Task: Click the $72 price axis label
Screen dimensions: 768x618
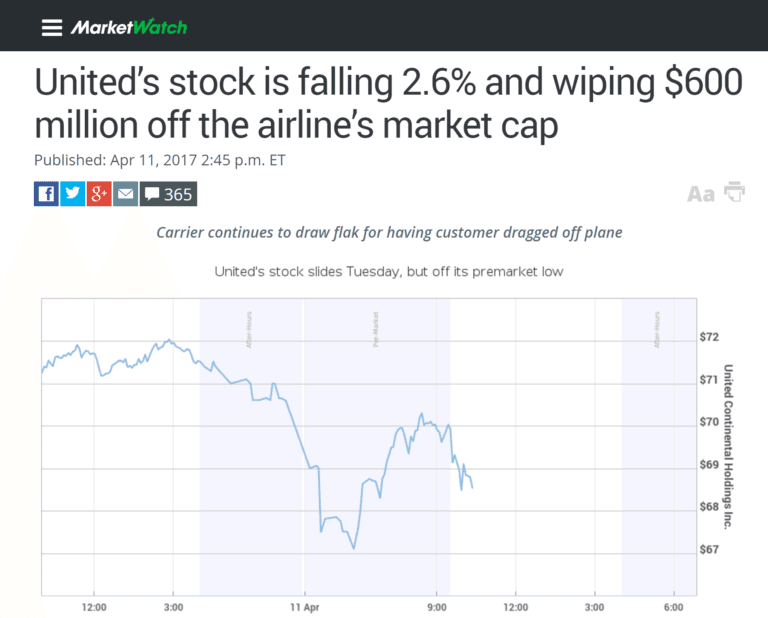Action: click(x=709, y=337)
